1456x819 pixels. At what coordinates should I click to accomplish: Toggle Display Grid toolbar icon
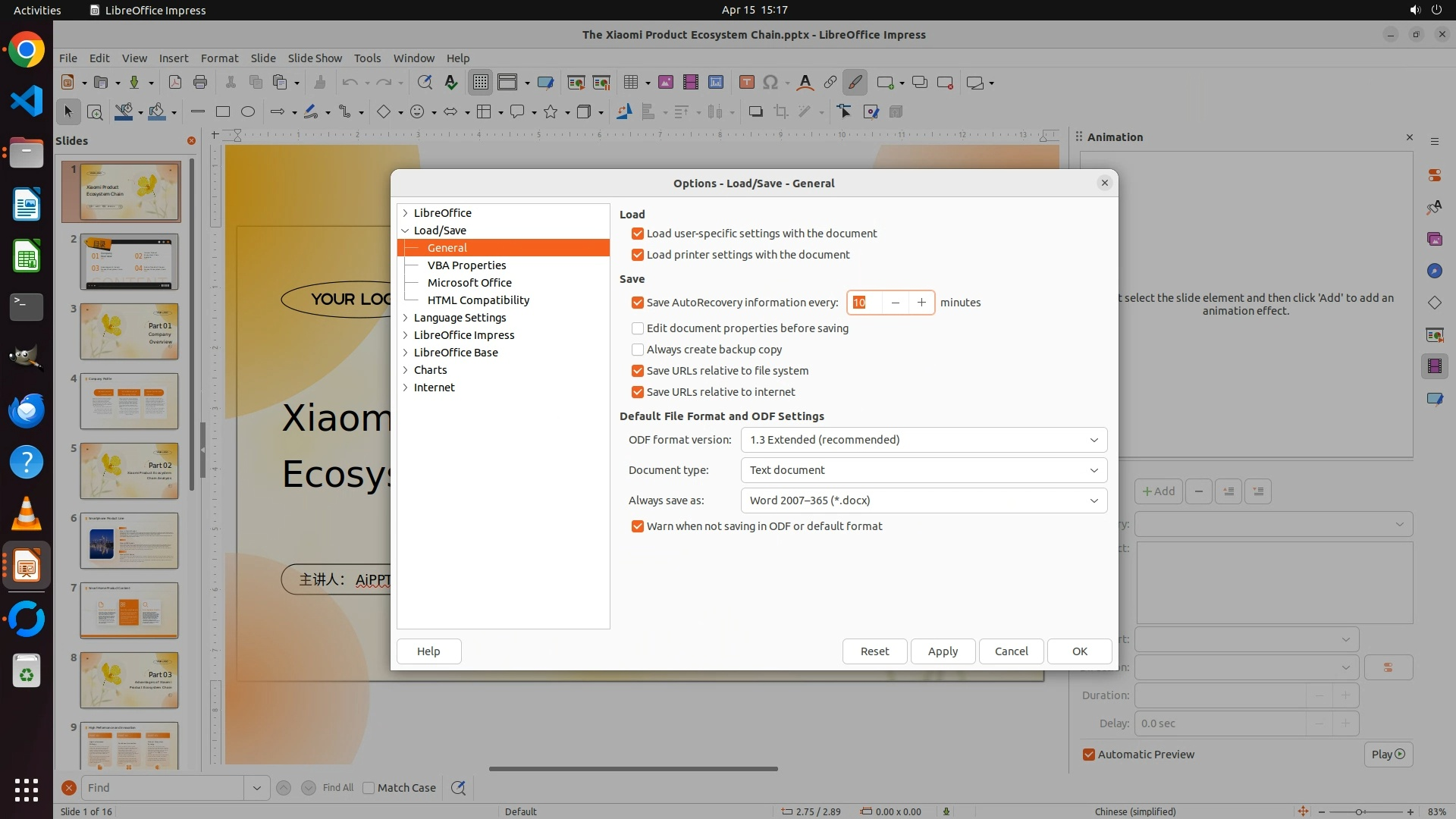481,83
